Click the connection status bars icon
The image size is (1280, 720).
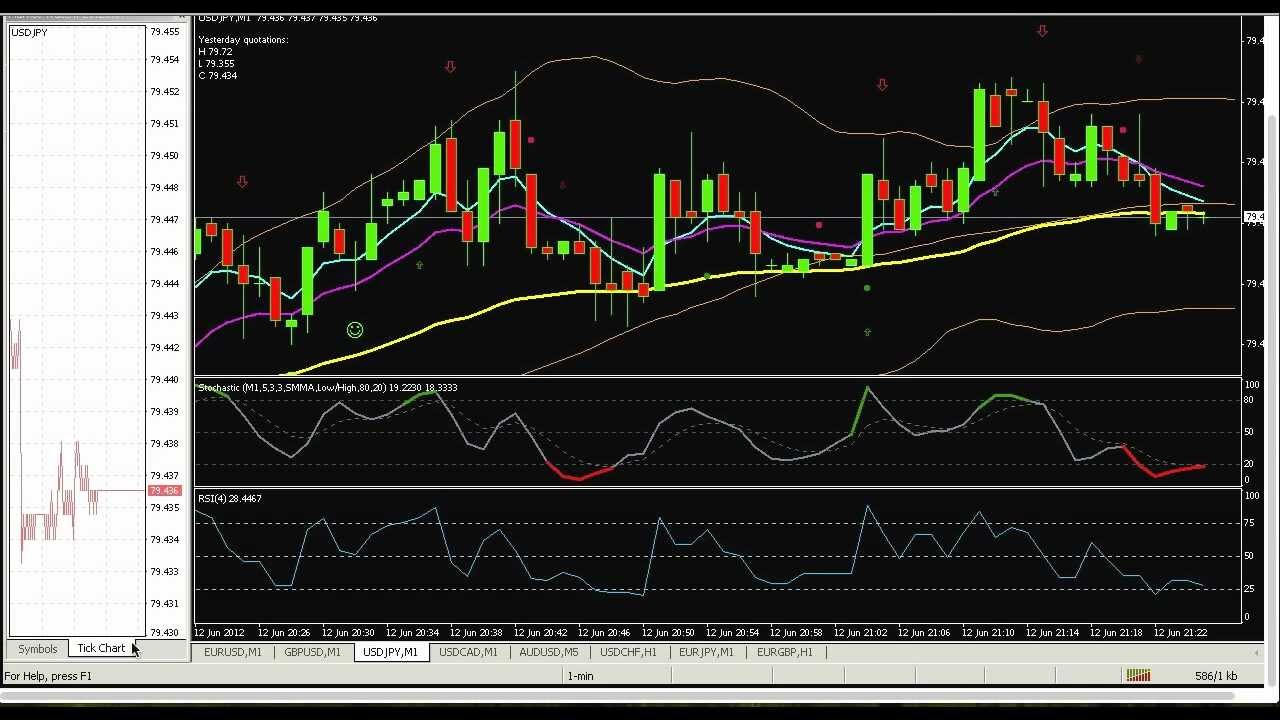pyautogui.click(x=1138, y=676)
